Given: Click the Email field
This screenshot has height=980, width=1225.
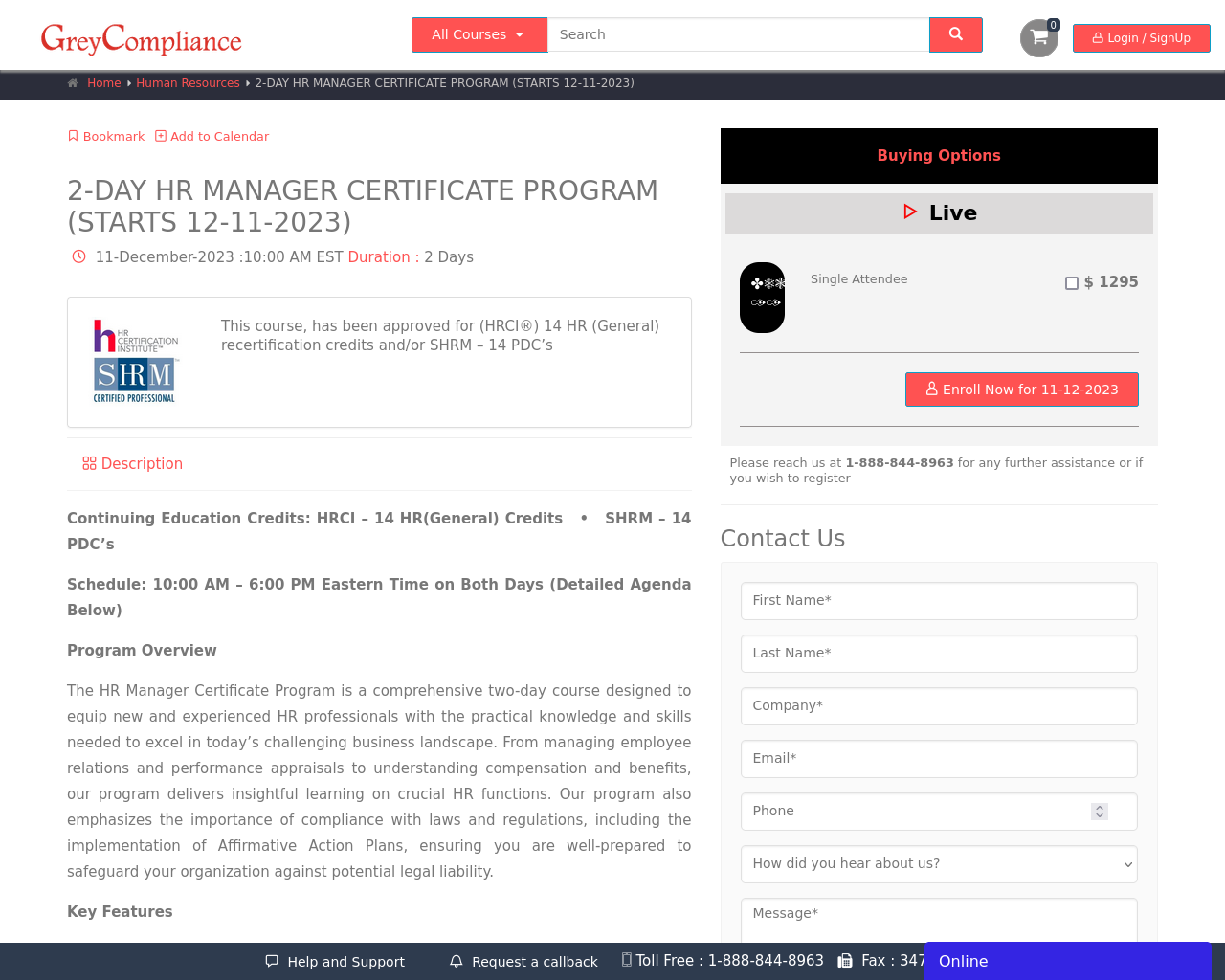Looking at the screenshot, I should pyautogui.click(x=939, y=759).
